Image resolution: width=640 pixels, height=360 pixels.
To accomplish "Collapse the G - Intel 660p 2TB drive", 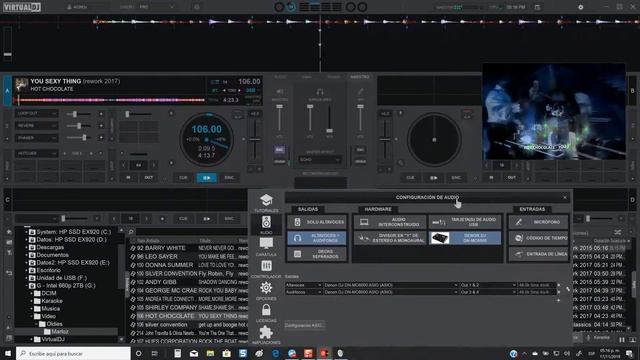I will [27, 286].
